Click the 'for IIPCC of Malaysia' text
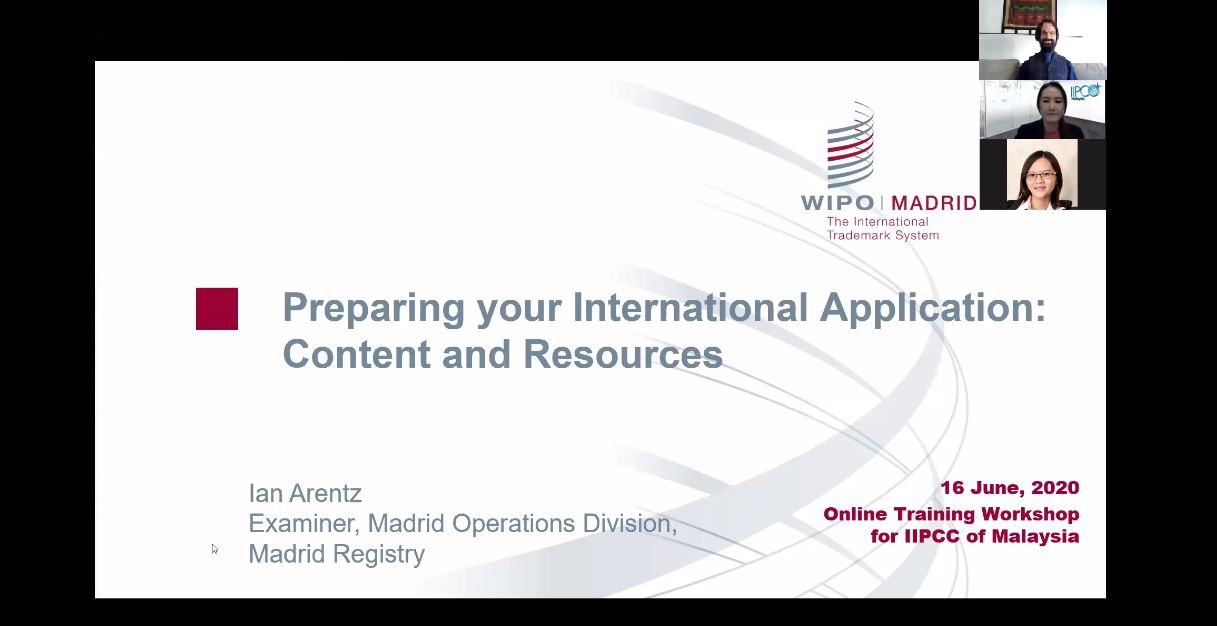Screen dimensions: 1217x626 pos(975,536)
